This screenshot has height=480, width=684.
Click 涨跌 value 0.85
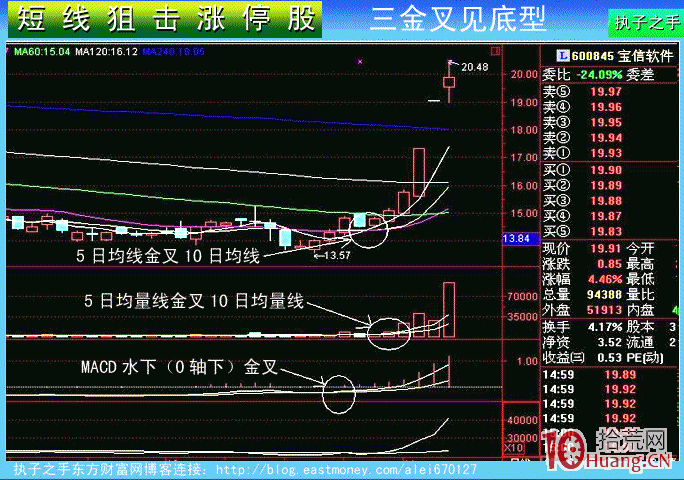tap(609, 264)
